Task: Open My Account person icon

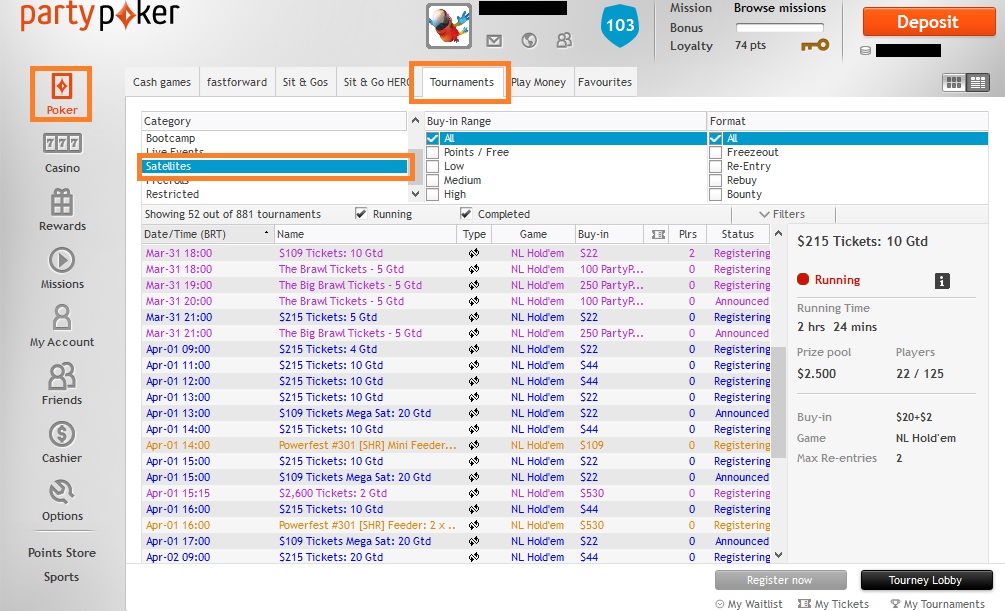Action: click(62, 317)
